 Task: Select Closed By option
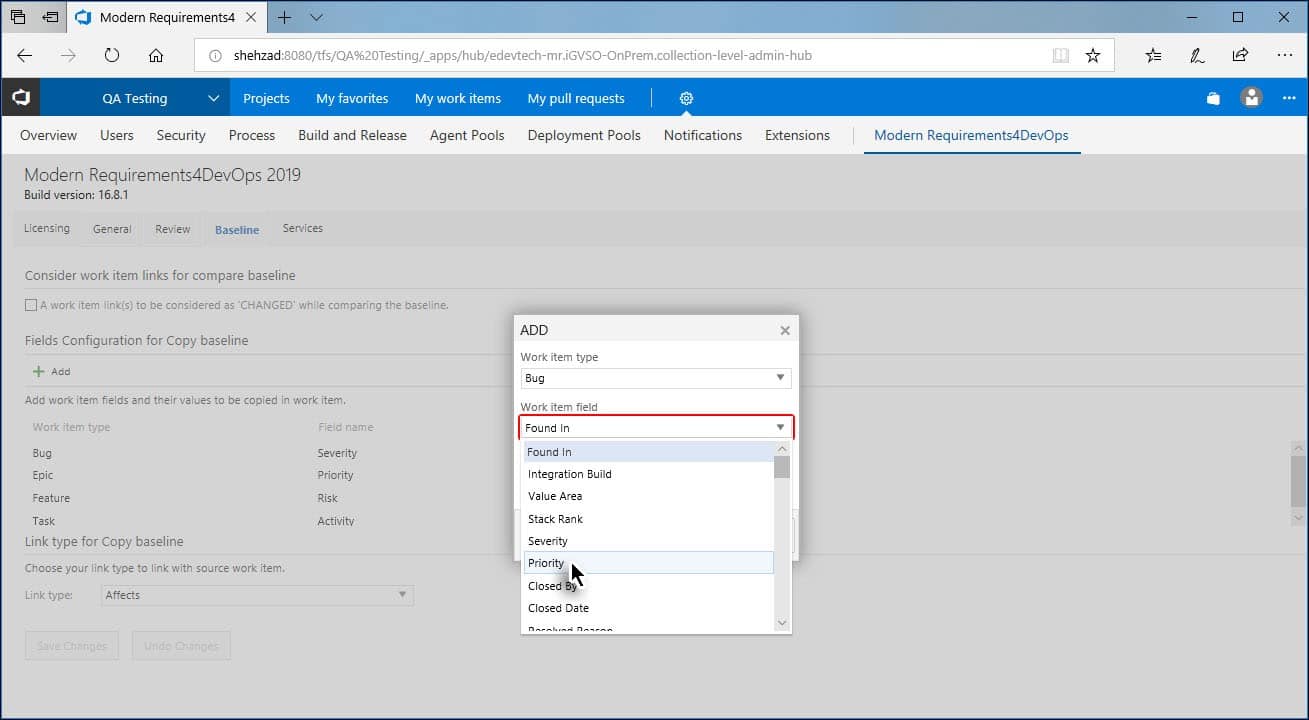click(x=648, y=586)
